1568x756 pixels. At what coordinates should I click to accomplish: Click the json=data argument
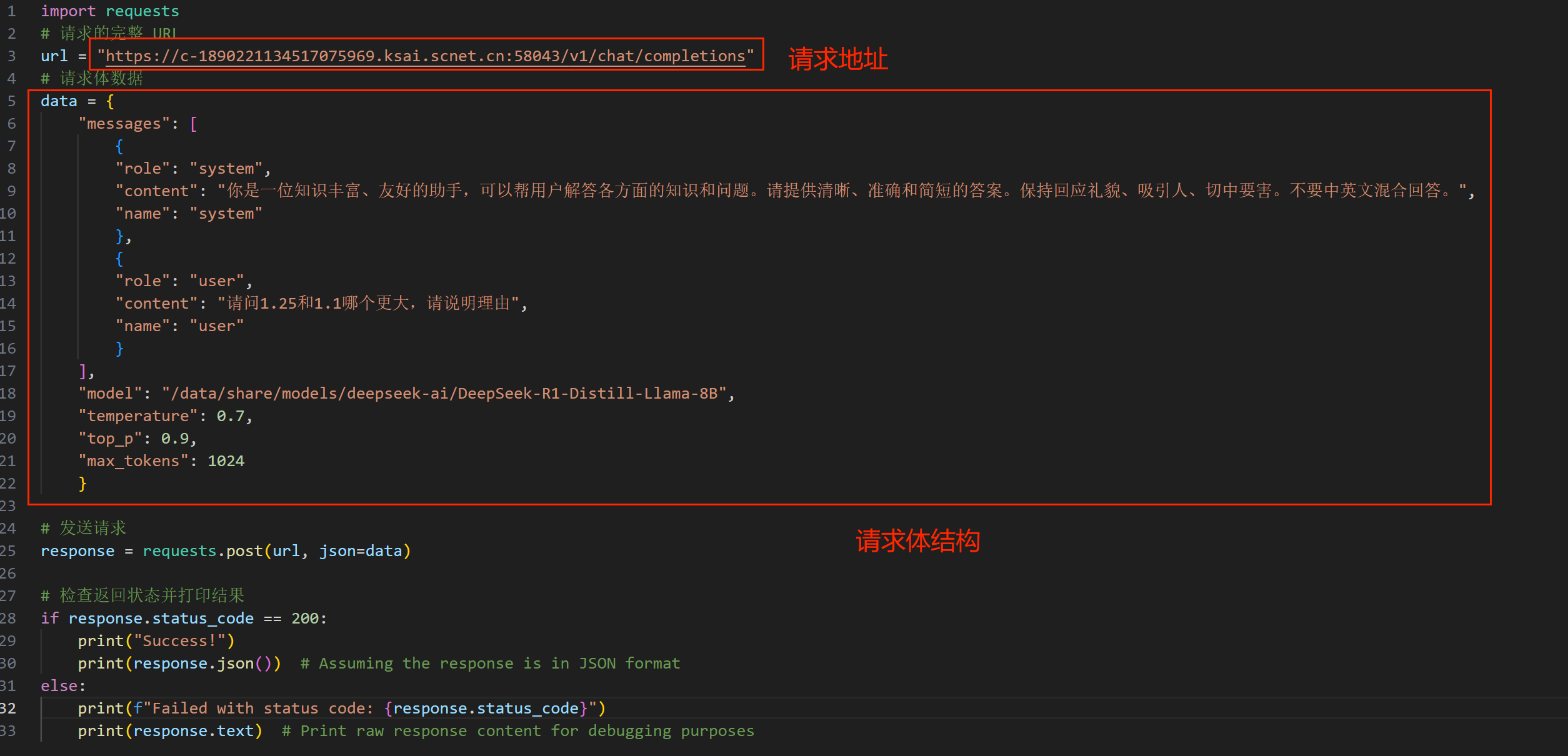point(361,551)
